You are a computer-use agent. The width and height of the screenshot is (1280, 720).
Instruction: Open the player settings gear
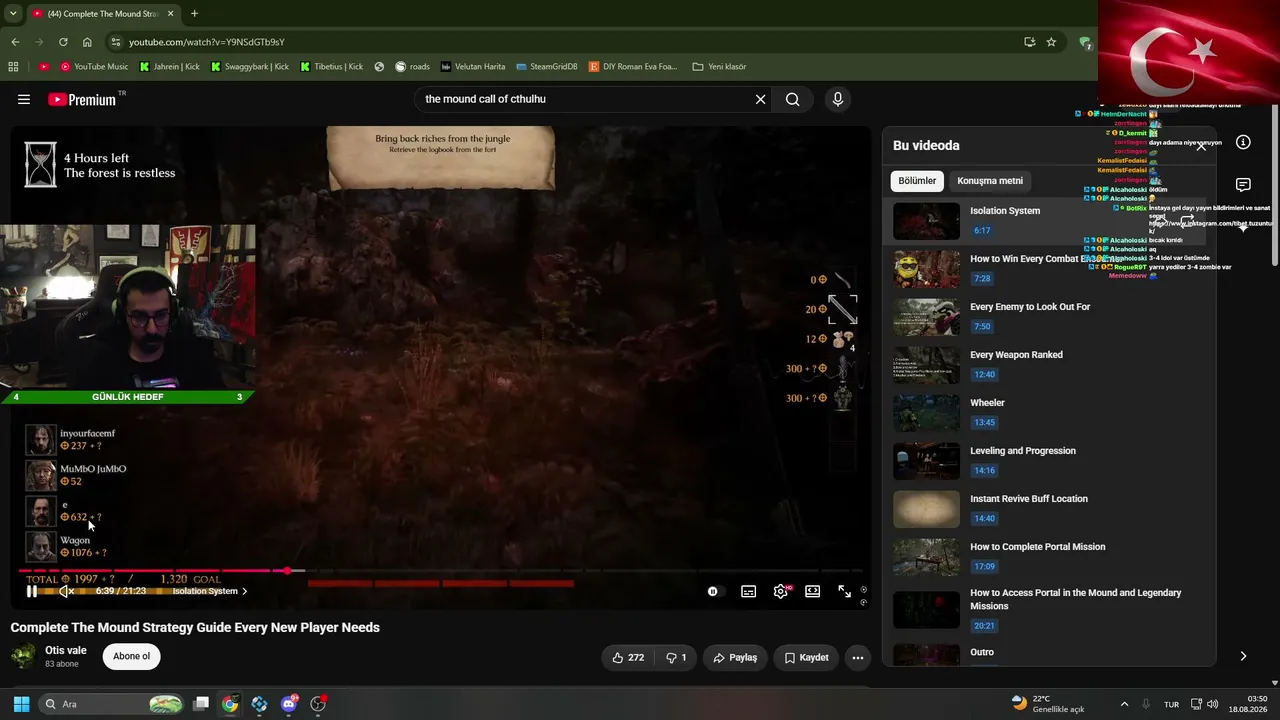[x=780, y=591]
